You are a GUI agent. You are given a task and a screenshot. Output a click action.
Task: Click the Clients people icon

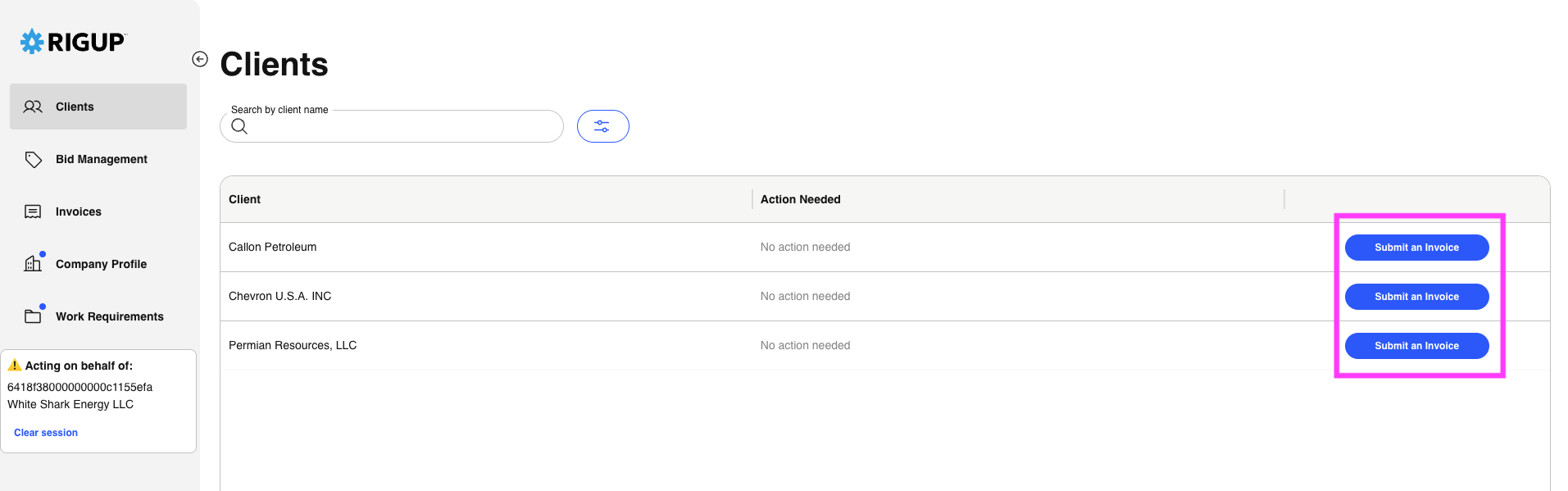click(x=33, y=107)
